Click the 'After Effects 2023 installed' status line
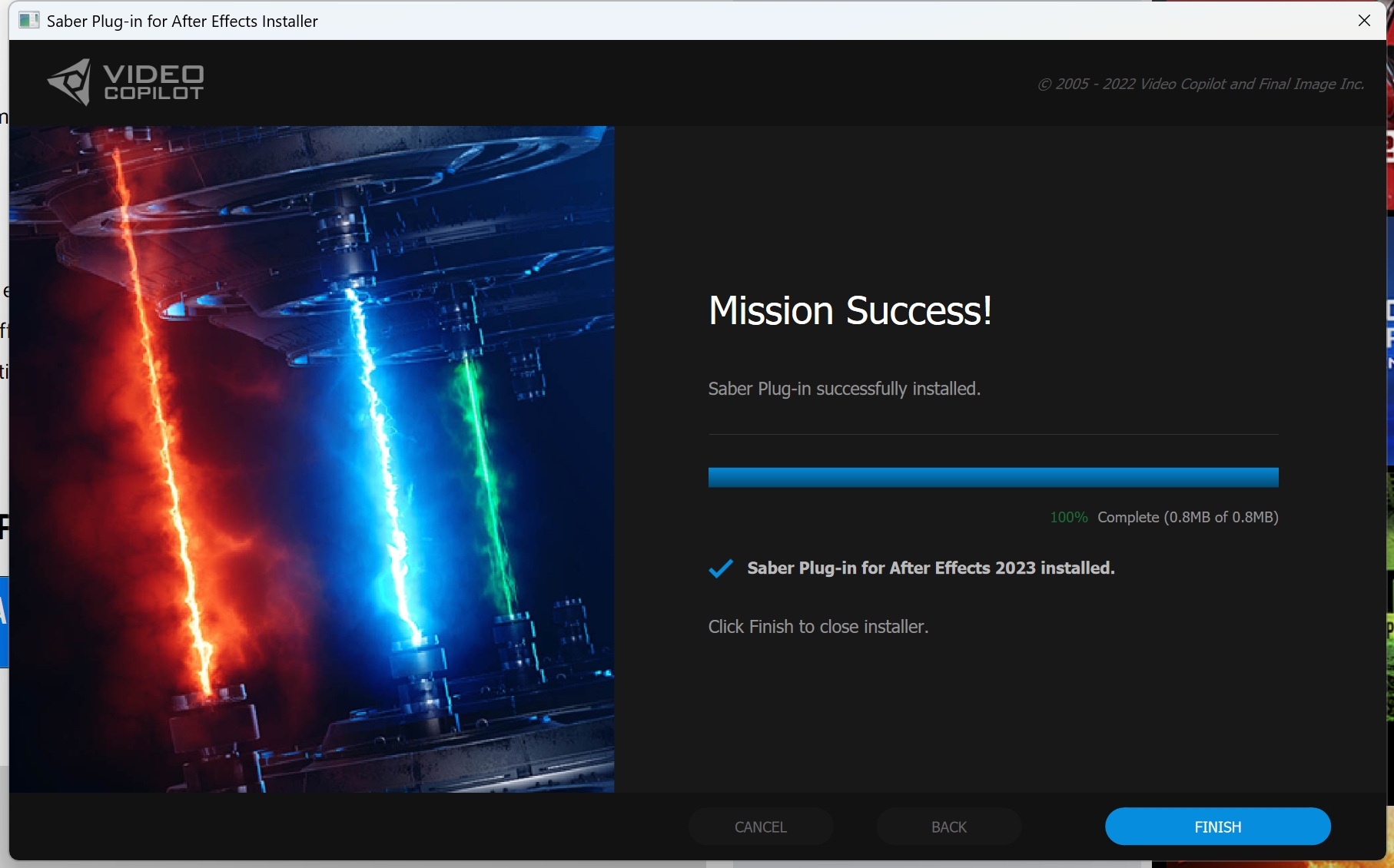The width and height of the screenshot is (1394, 868). [930, 568]
